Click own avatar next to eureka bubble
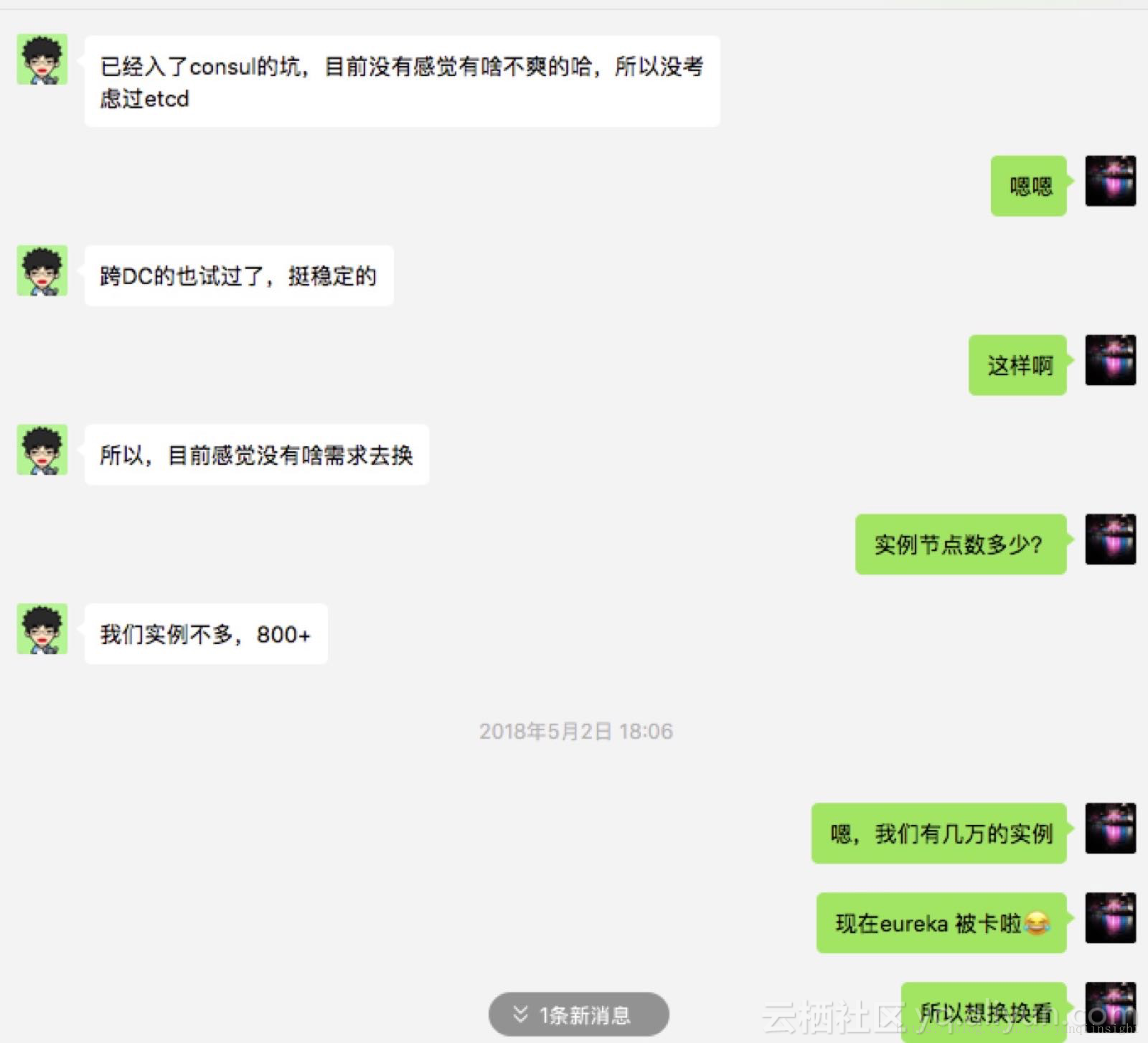The image size is (1148, 1043). (x=1110, y=917)
